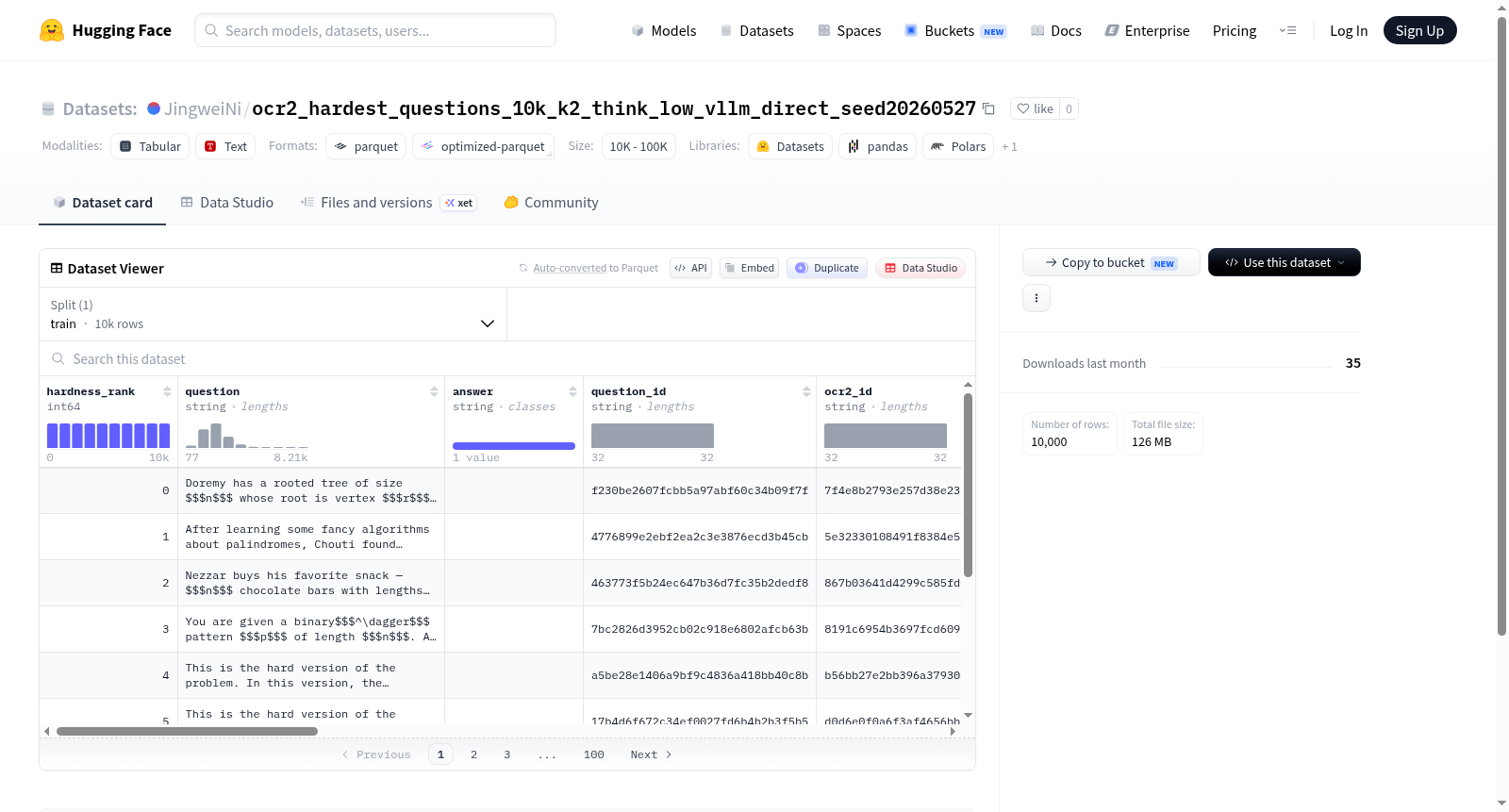1509x812 pixels.
Task: Select the 10K - 100K size tag
Action: click(x=638, y=146)
